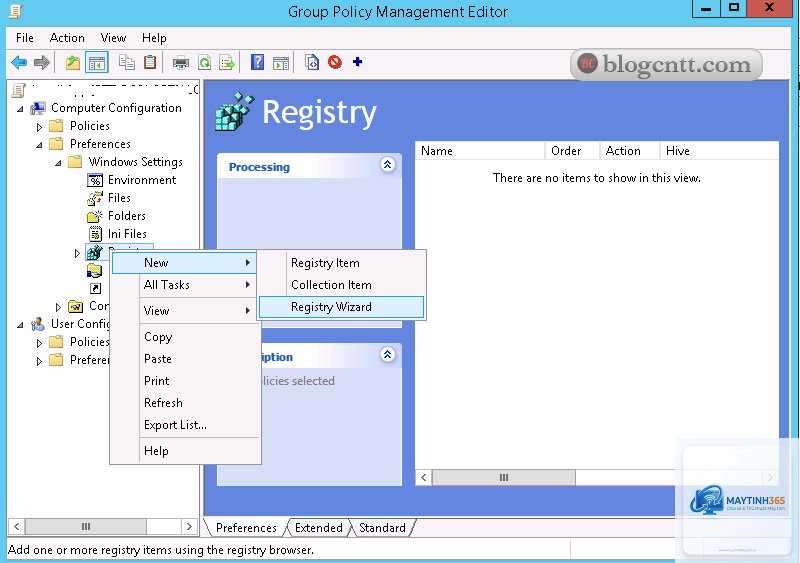Select Copy in the context menu

(186, 337)
